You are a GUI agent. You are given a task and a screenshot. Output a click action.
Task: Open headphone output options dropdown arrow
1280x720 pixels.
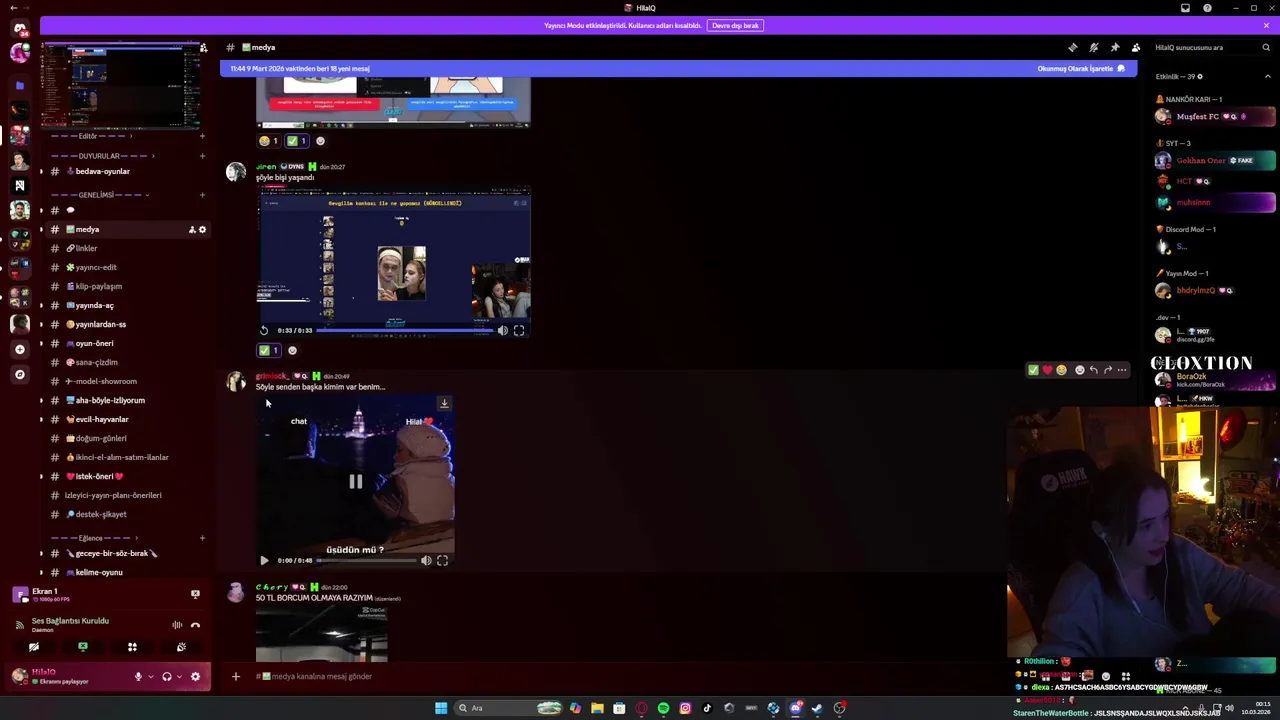179,677
